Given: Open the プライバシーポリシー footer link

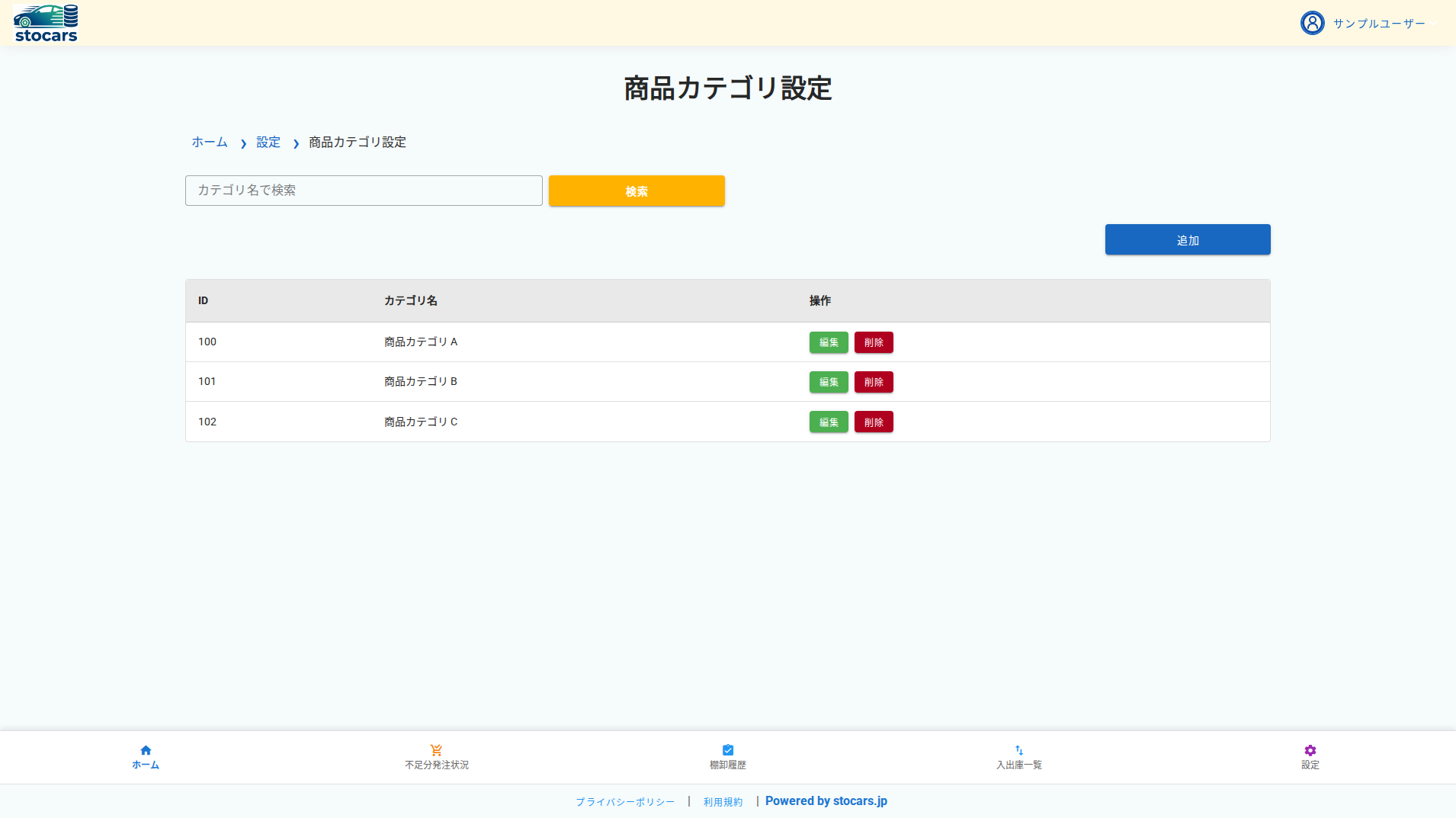Looking at the screenshot, I should coord(625,802).
